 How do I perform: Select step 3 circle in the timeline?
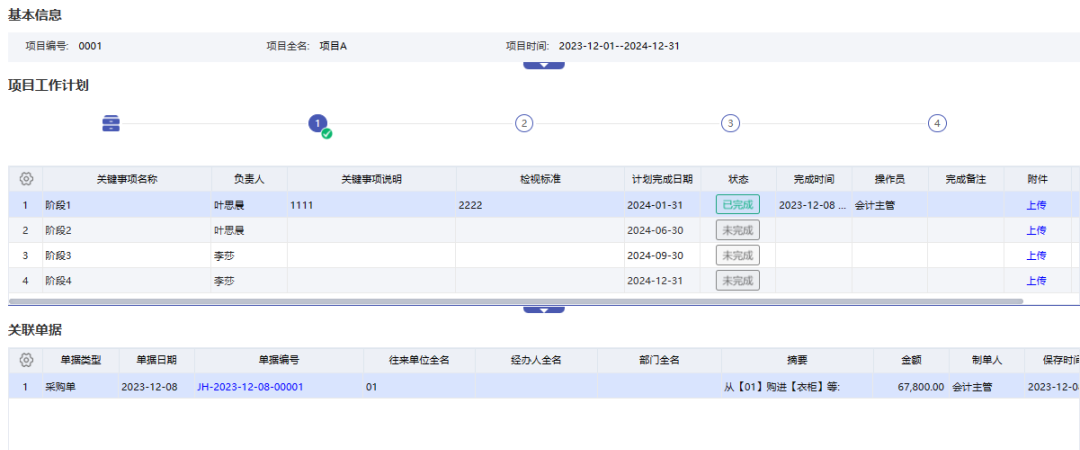pyautogui.click(x=731, y=123)
